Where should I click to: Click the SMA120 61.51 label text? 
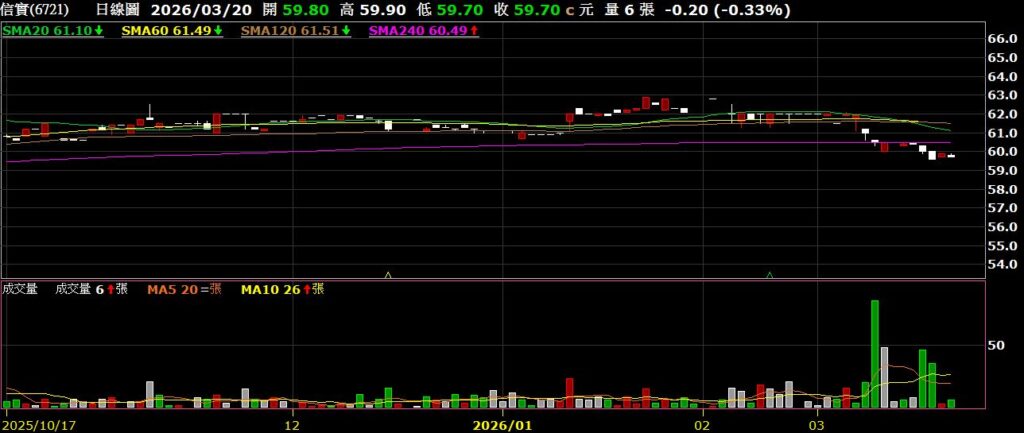pos(290,32)
